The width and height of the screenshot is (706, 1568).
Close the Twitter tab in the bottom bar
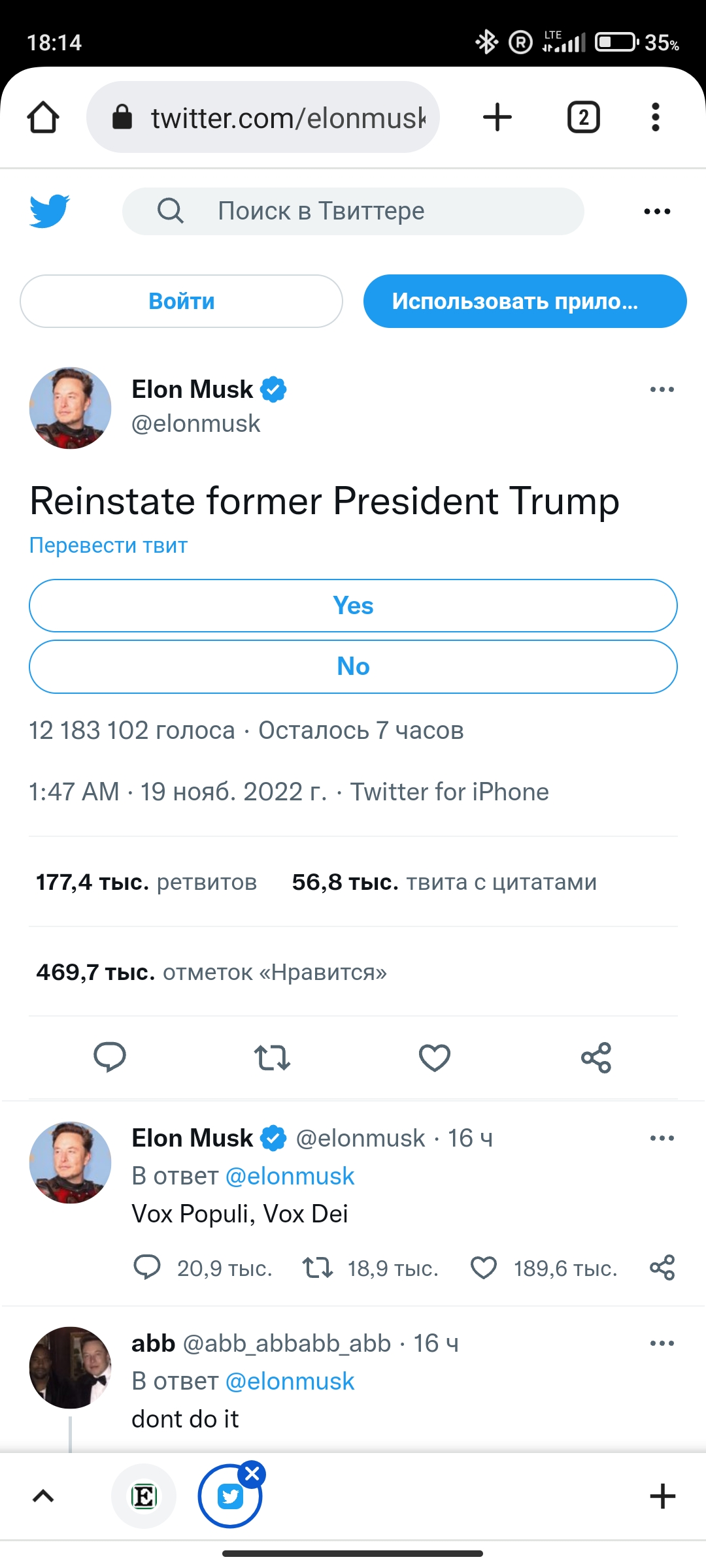tap(252, 1475)
